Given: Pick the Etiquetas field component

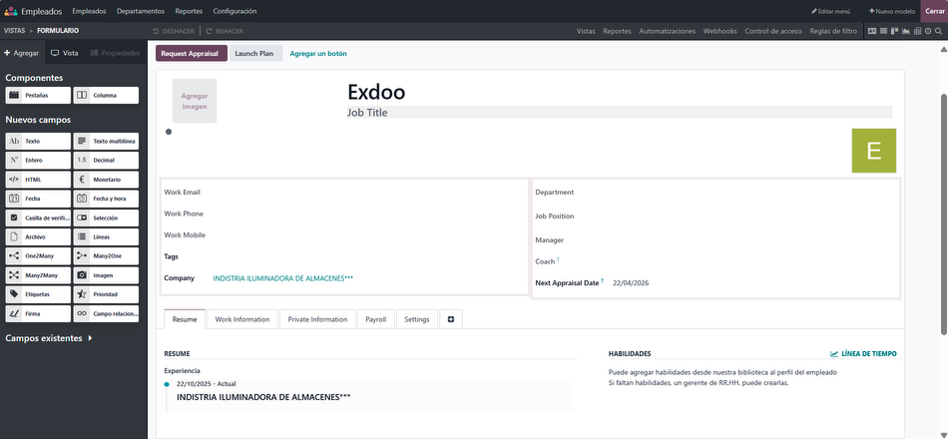Looking at the screenshot, I should (x=38, y=294).
